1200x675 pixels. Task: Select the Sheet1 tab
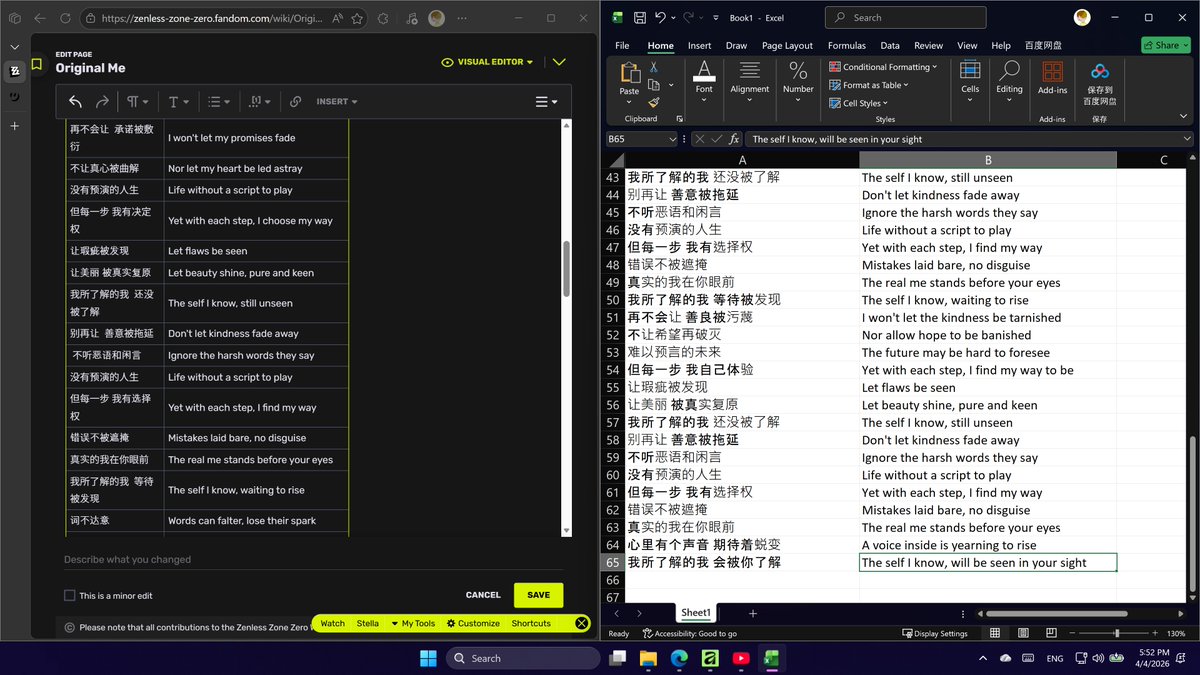pyautogui.click(x=696, y=613)
